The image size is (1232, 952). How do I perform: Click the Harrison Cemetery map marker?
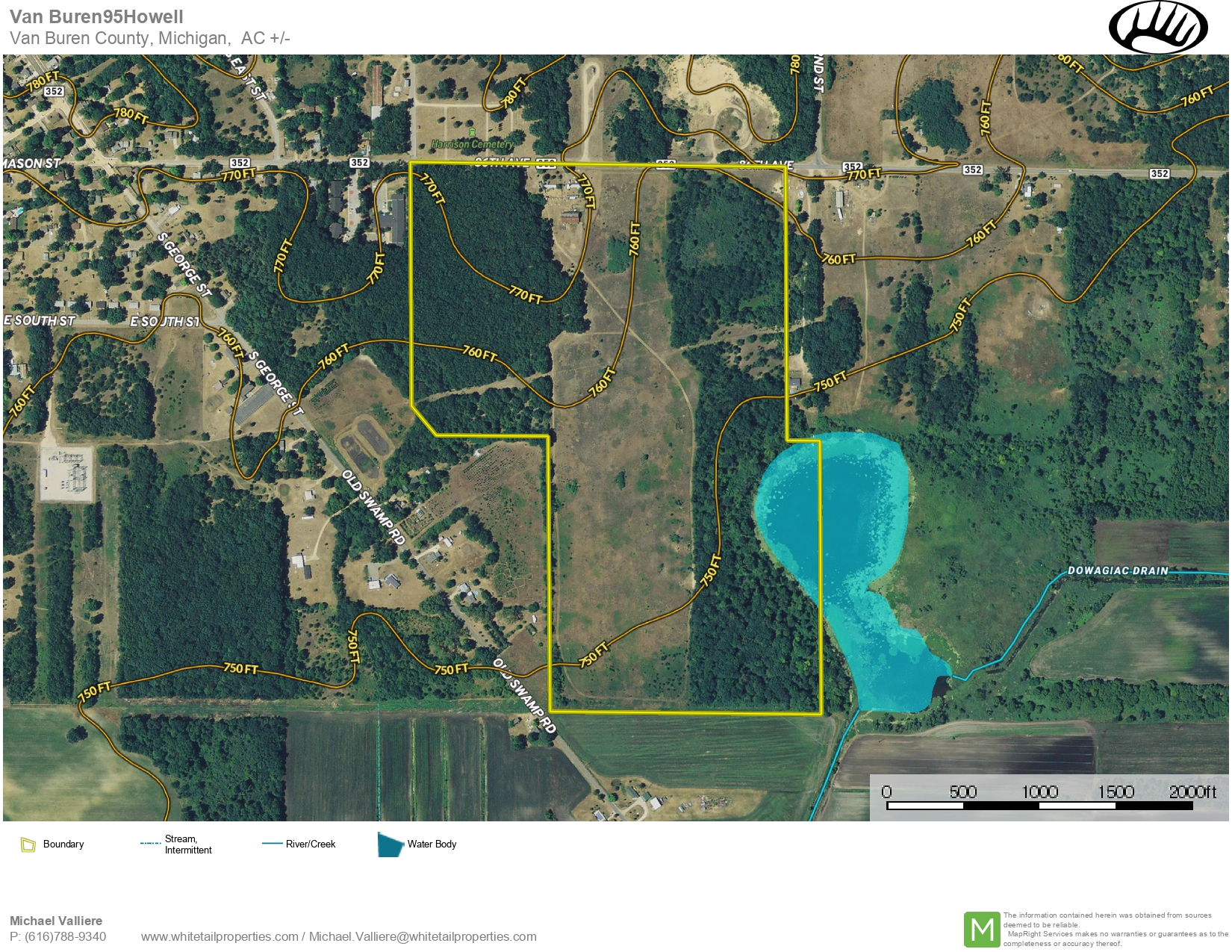click(472, 132)
